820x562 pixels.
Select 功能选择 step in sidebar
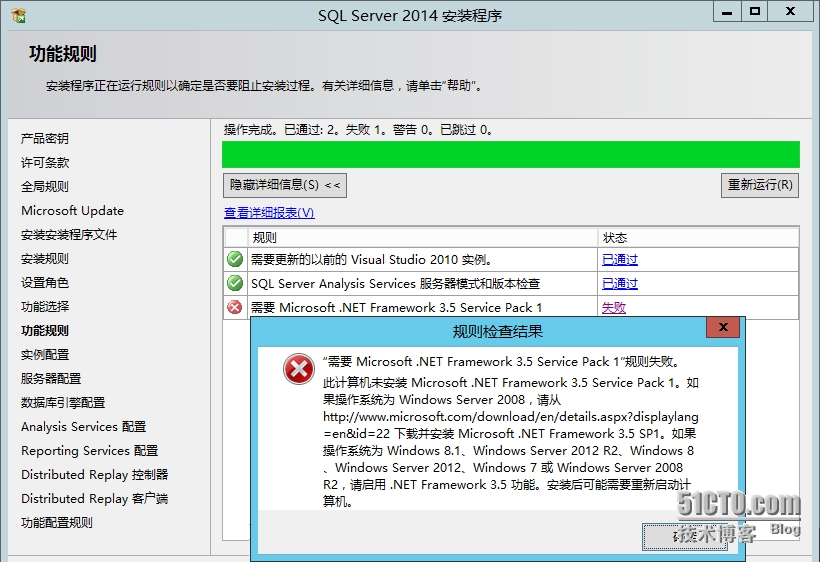tap(45, 307)
